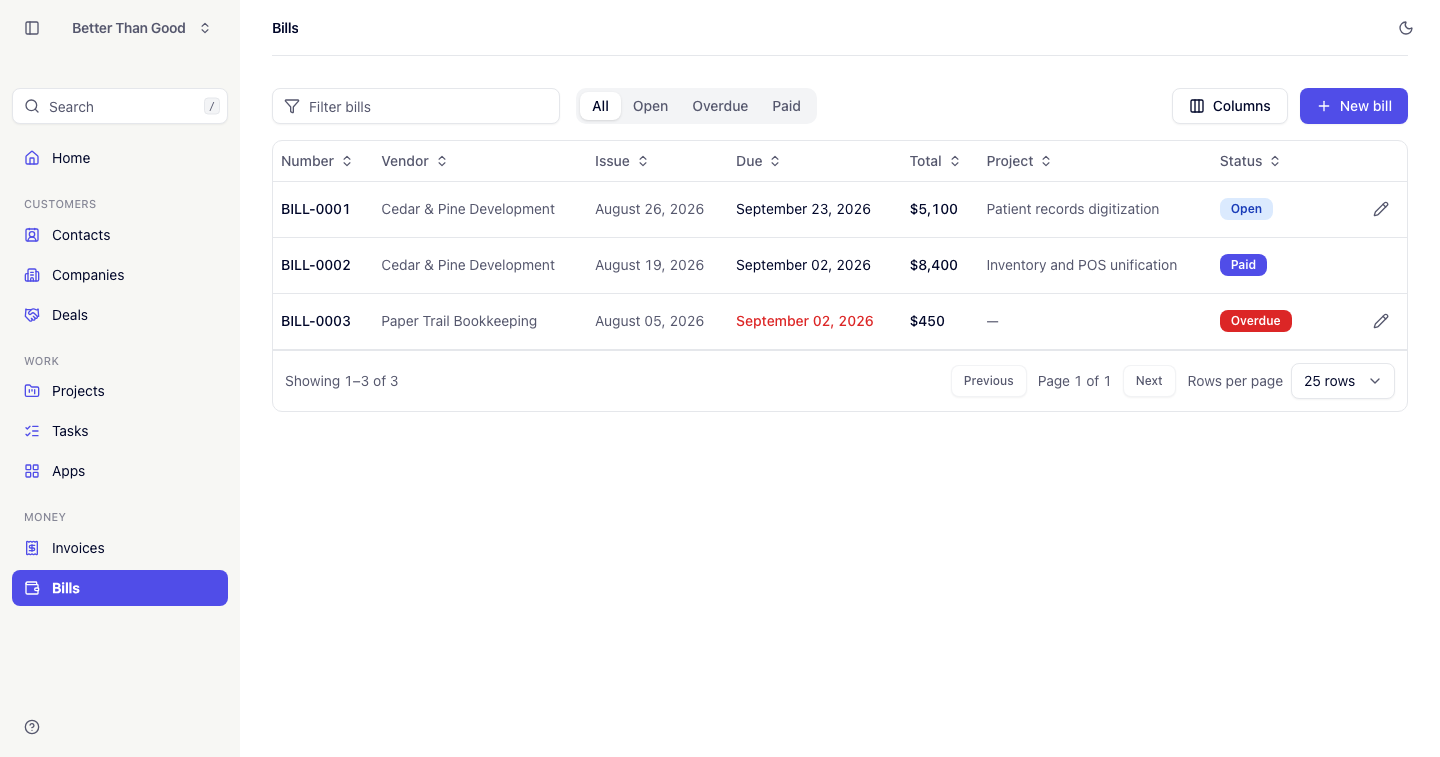
Task: Edit BILL-0003 with pencil icon
Action: [1381, 321]
